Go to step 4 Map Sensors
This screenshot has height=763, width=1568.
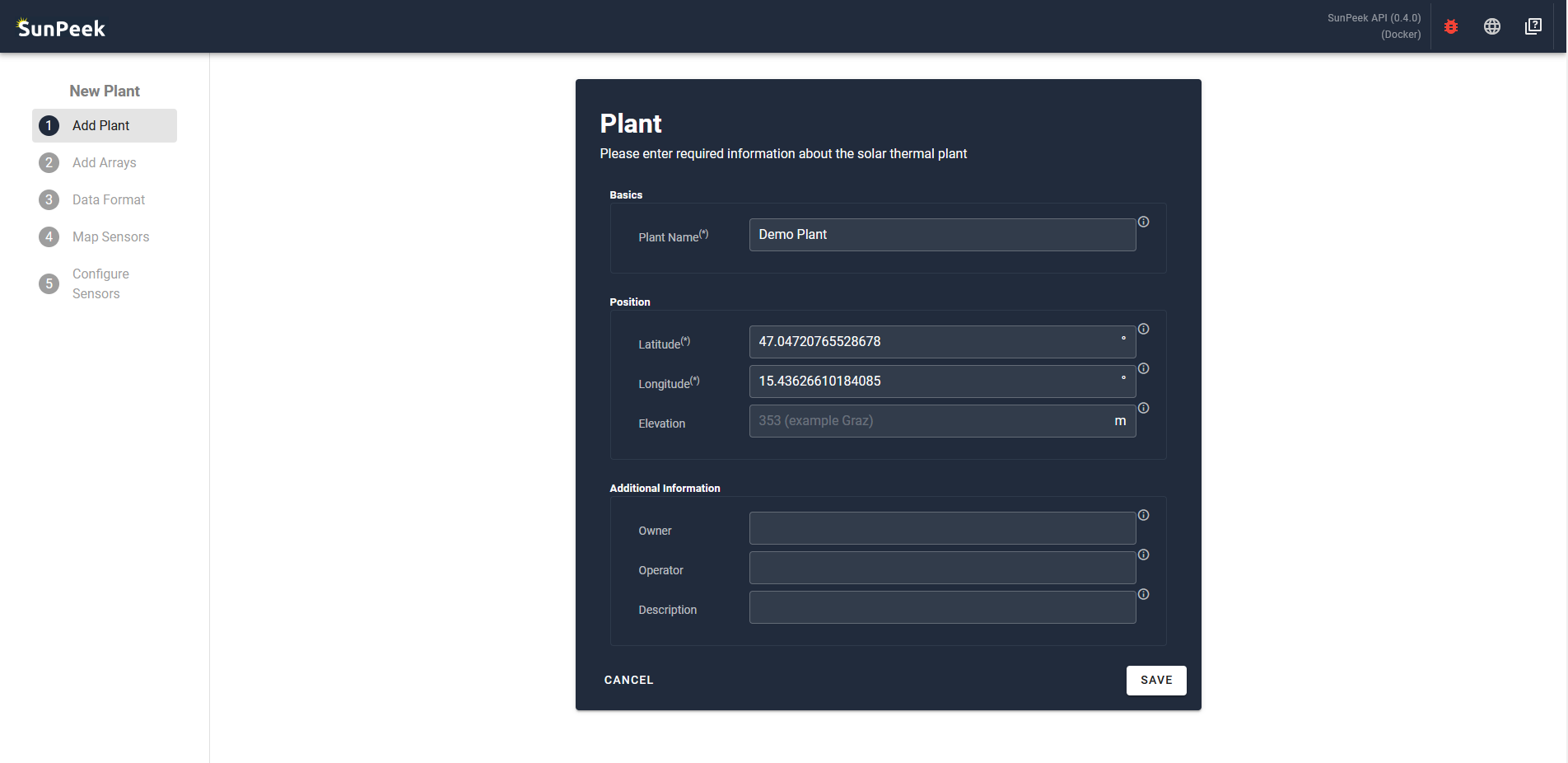(105, 236)
